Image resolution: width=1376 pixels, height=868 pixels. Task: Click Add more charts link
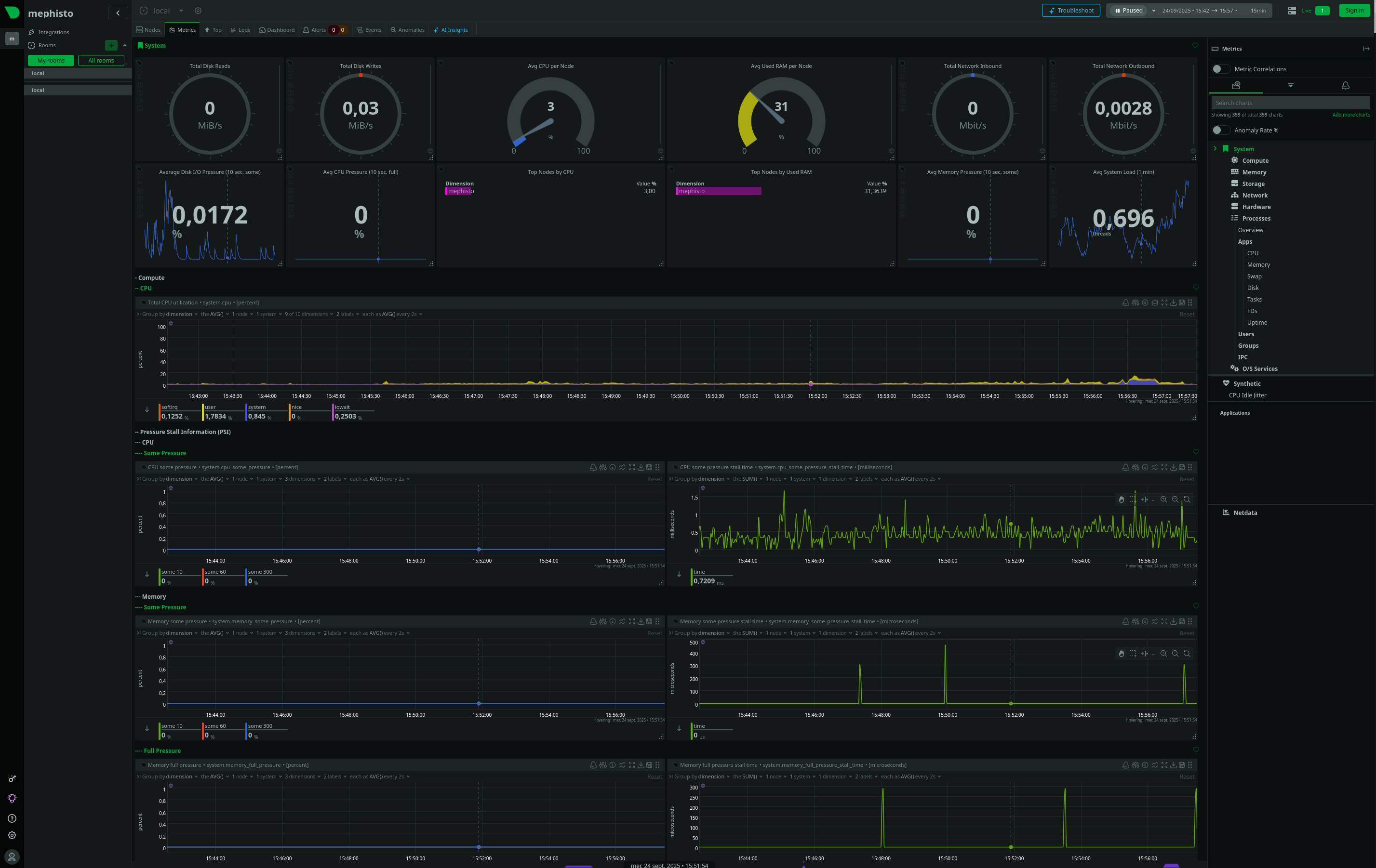pyautogui.click(x=1350, y=115)
